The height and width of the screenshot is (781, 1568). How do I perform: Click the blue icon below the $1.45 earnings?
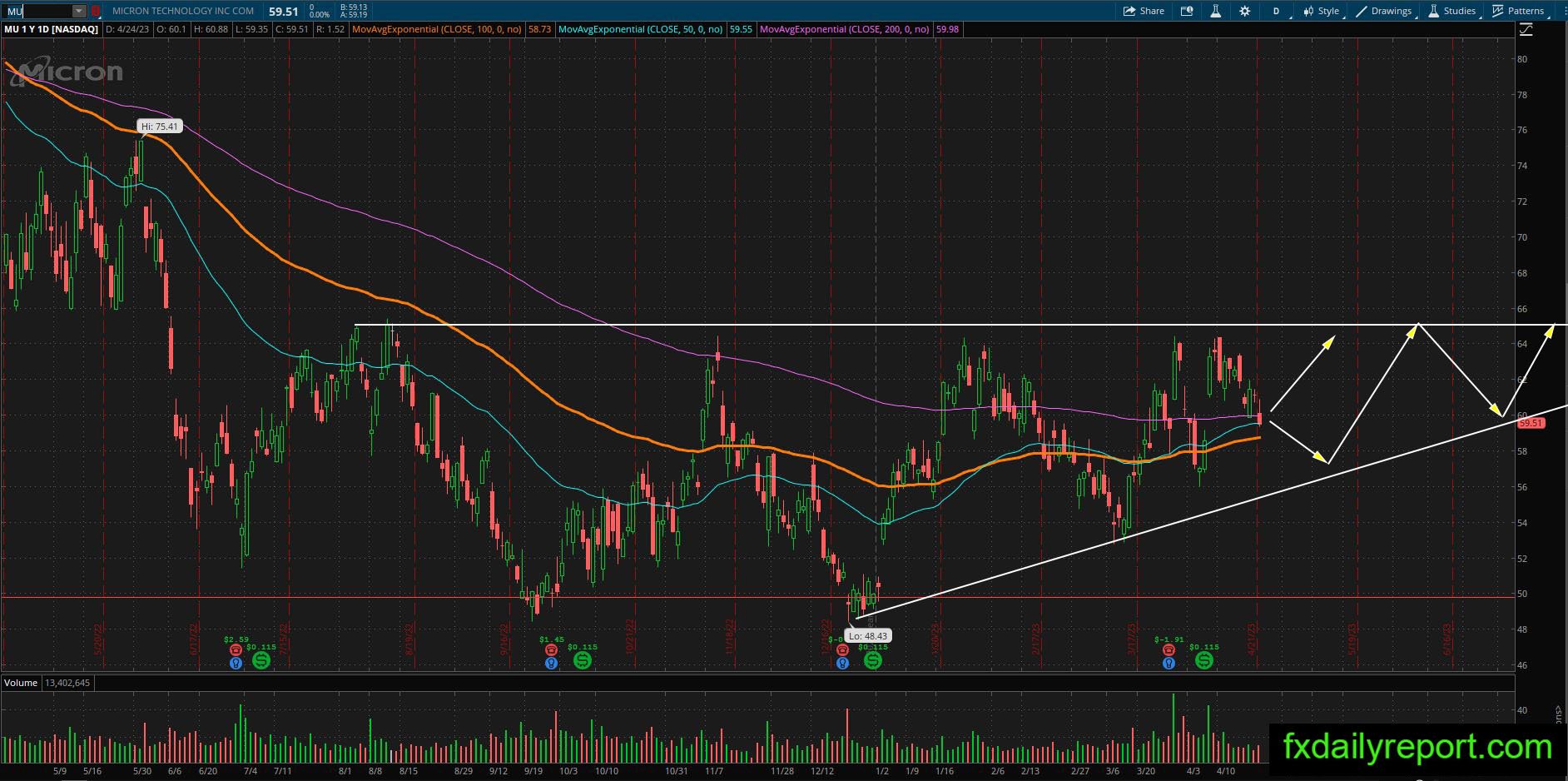coord(551,664)
